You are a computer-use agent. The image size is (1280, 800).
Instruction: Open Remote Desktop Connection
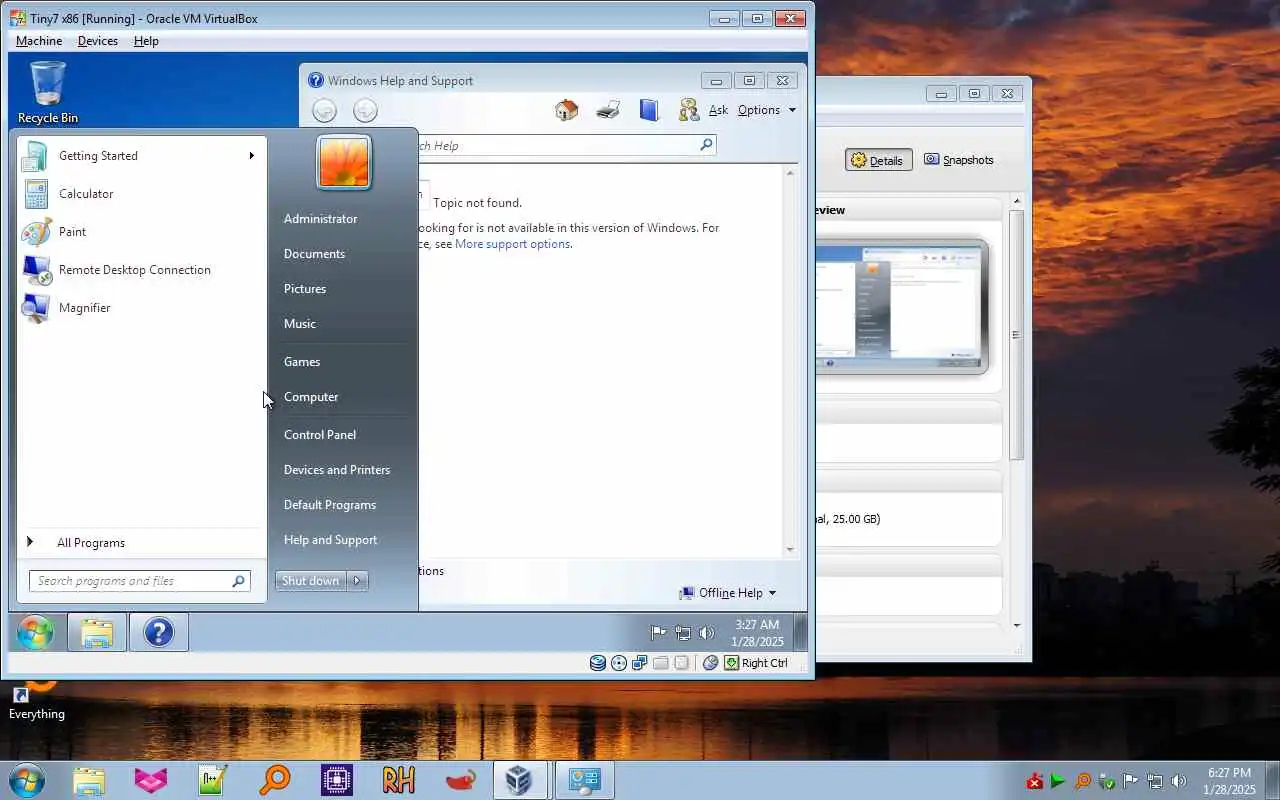tap(140, 270)
